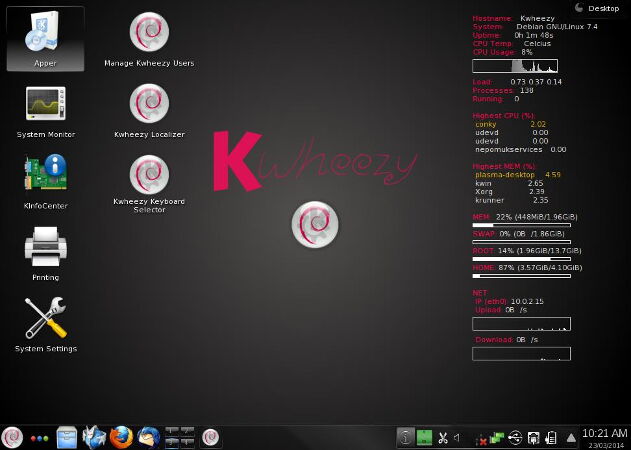Click the speaker volume tray icon
631x450 pixels.
point(457,437)
